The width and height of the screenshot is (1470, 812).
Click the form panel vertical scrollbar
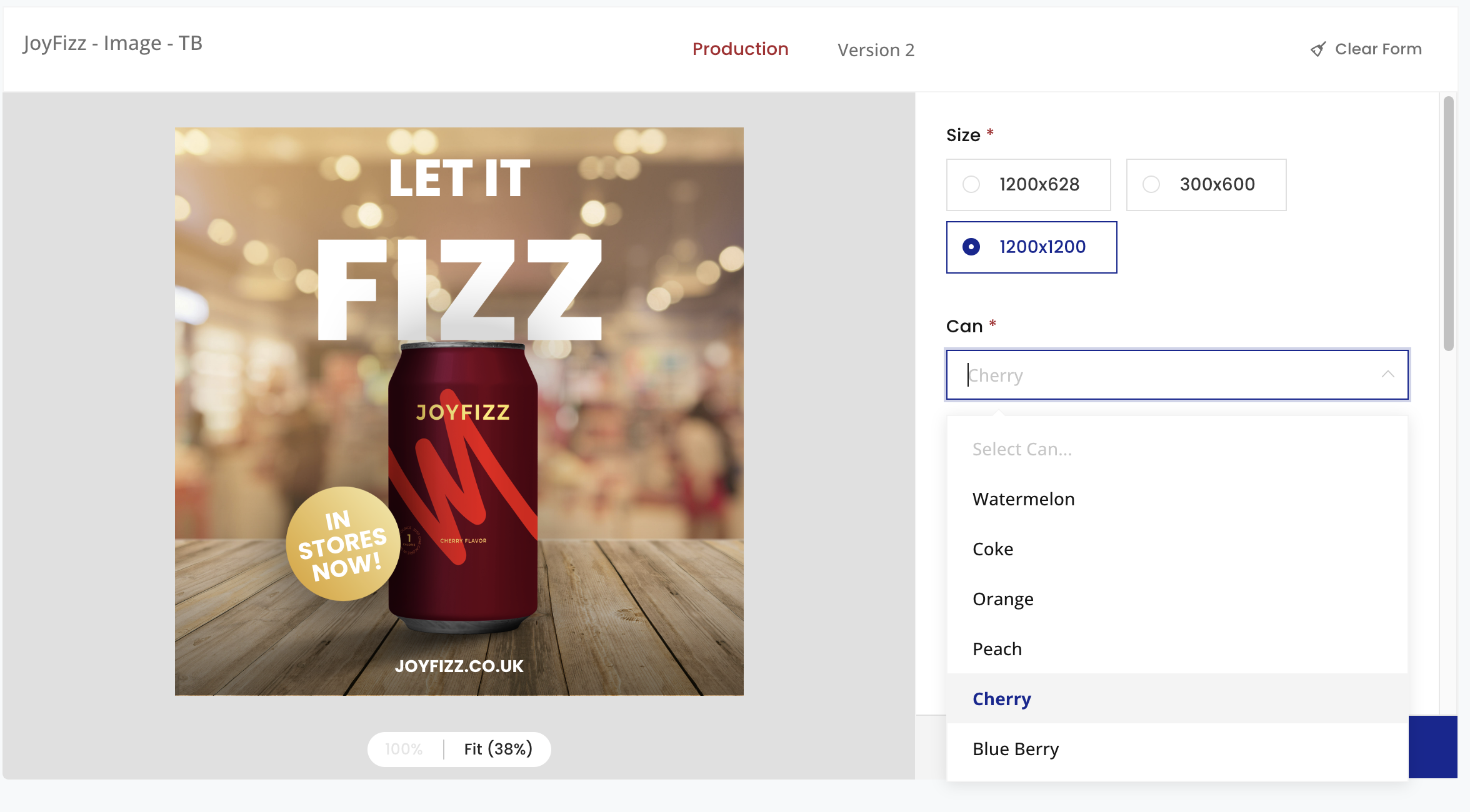[x=1448, y=223]
